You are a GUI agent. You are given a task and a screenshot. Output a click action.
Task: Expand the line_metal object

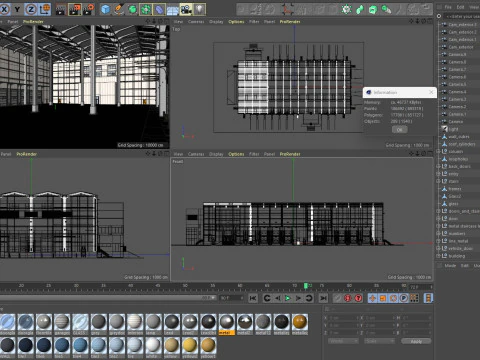click(438, 241)
